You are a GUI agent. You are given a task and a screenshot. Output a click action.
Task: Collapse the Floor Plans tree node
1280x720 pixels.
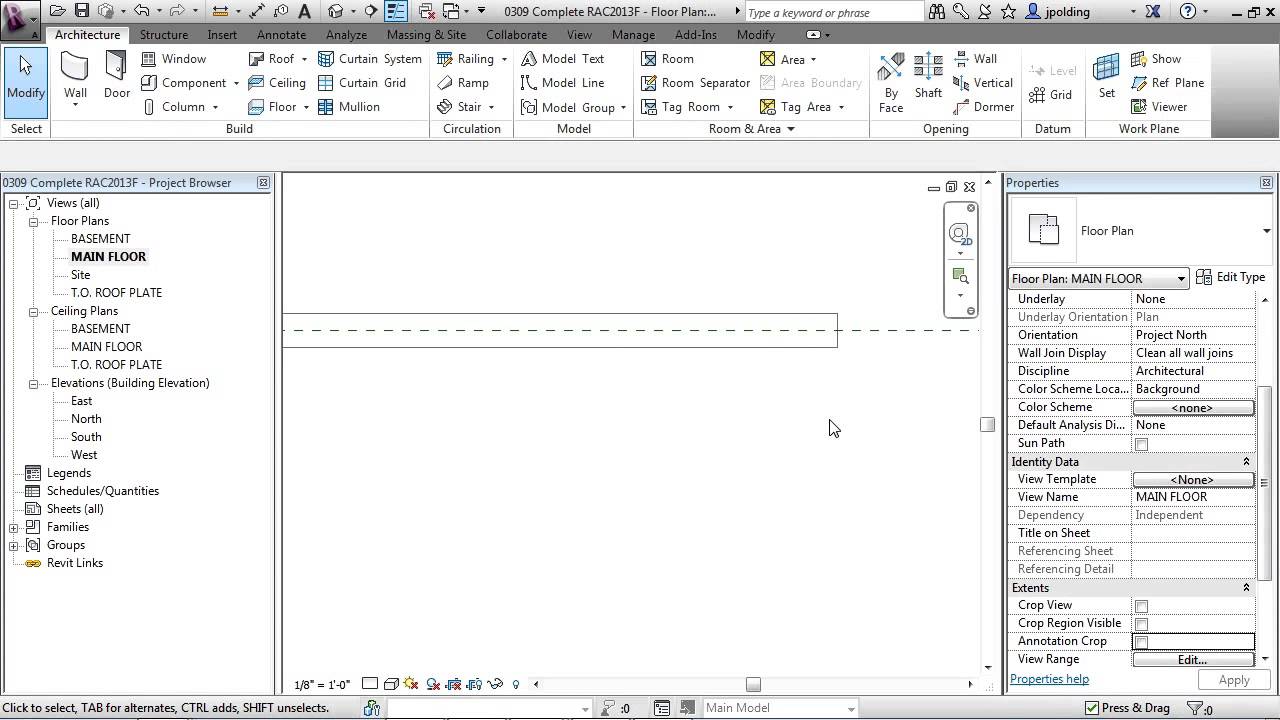pyautogui.click(x=33, y=221)
